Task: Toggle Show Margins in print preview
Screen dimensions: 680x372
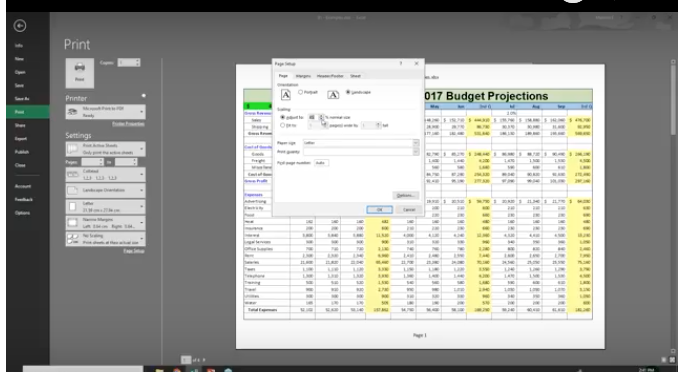Action: (664, 360)
